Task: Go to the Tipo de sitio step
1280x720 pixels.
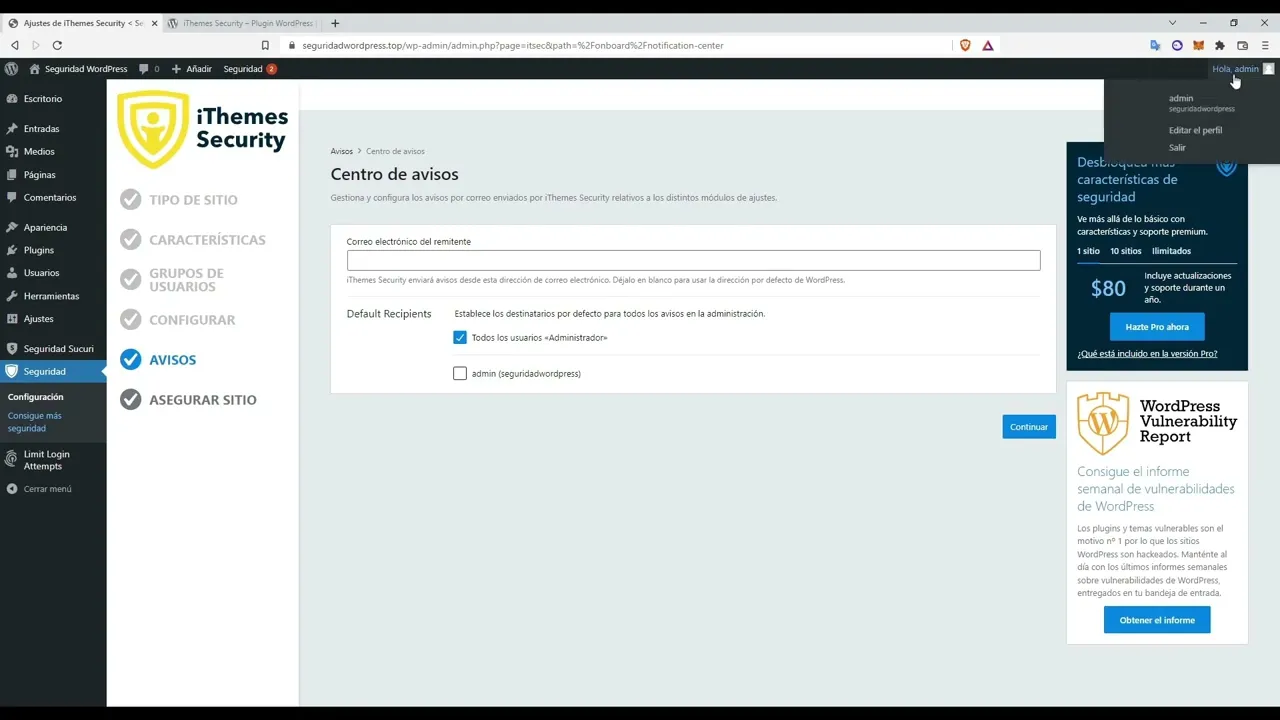Action: [179, 200]
